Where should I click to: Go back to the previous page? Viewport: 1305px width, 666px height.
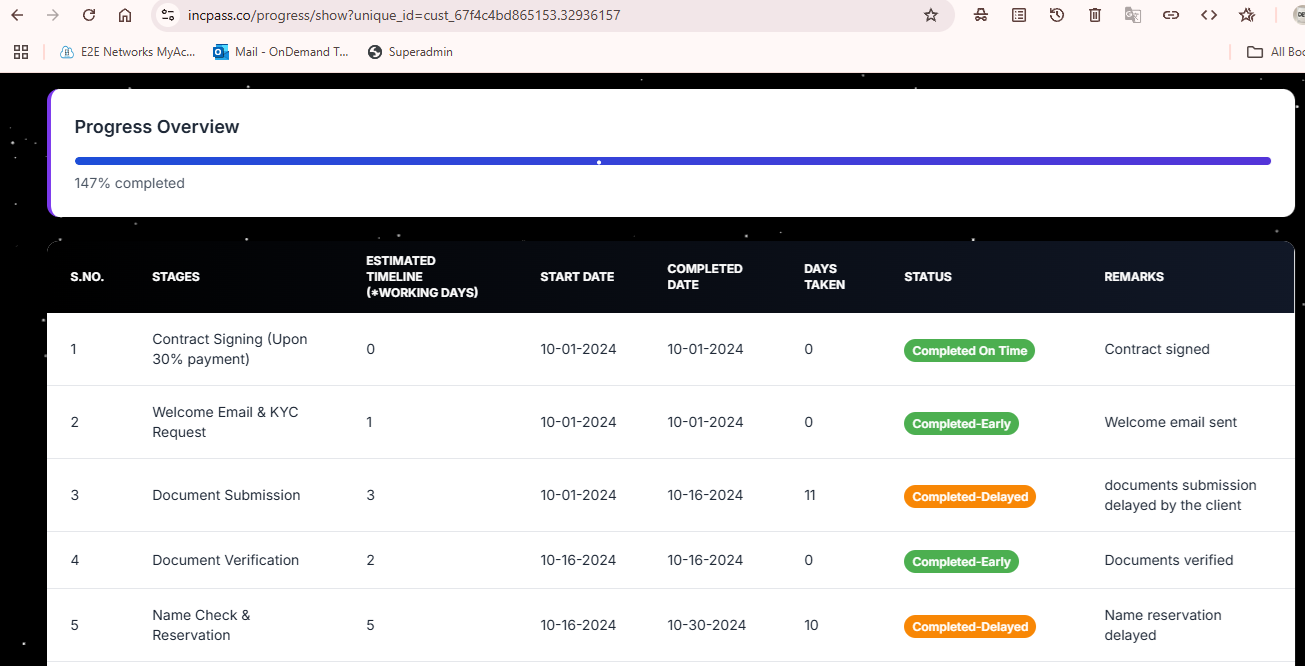pos(17,15)
